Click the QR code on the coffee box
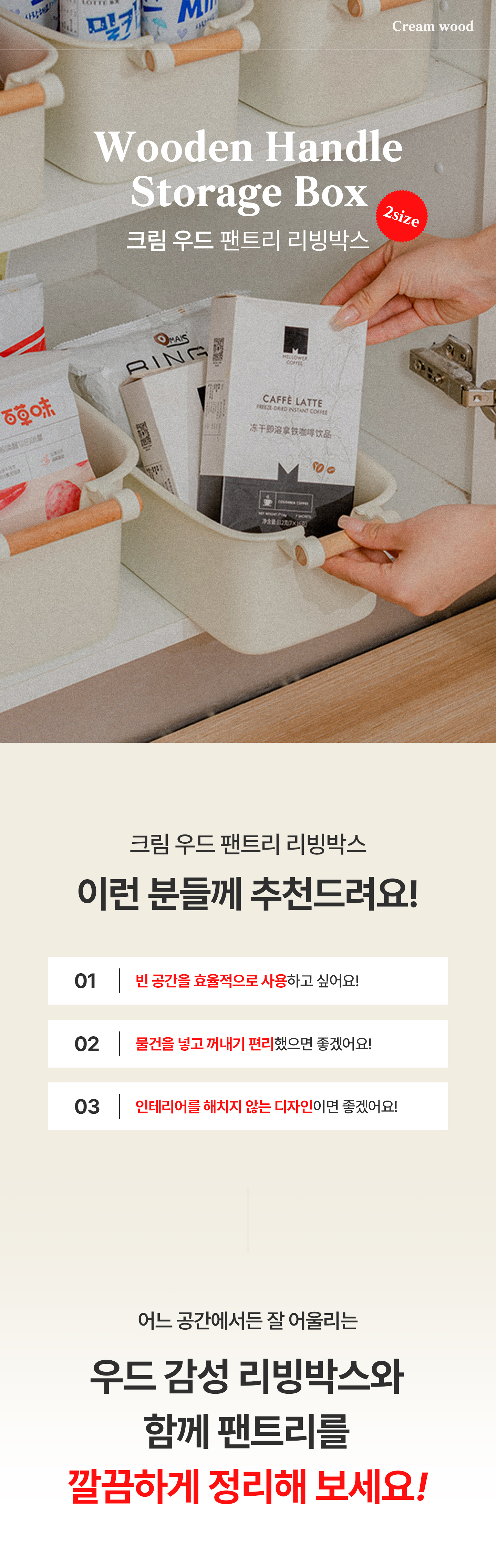The height and width of the screenshot is (1568, 496). coord(218,351)
